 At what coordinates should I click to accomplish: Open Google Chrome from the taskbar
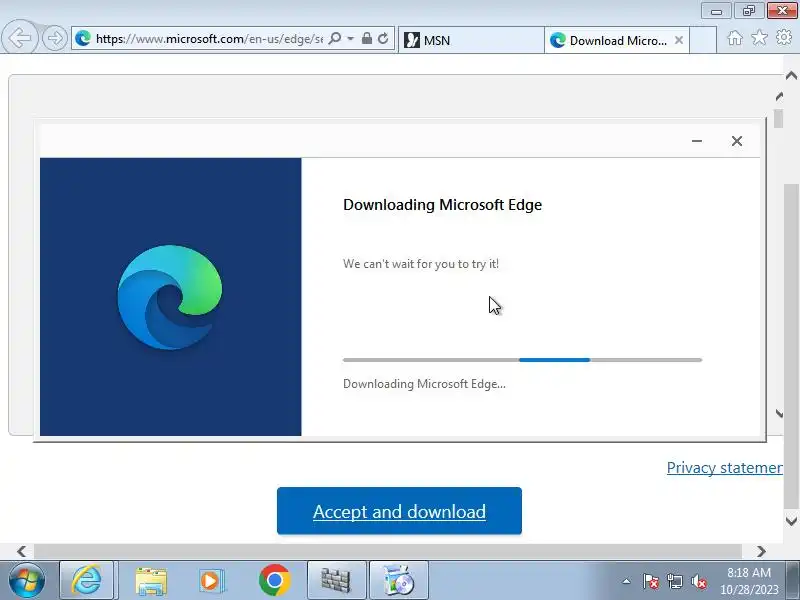[x=274, y=581]
